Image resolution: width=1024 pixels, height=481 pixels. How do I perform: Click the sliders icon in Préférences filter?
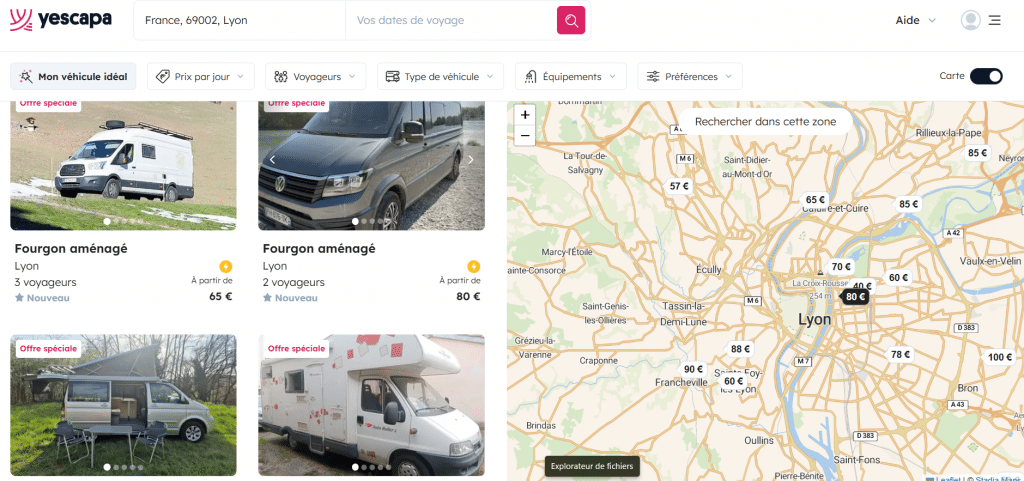tap(653, 76)
